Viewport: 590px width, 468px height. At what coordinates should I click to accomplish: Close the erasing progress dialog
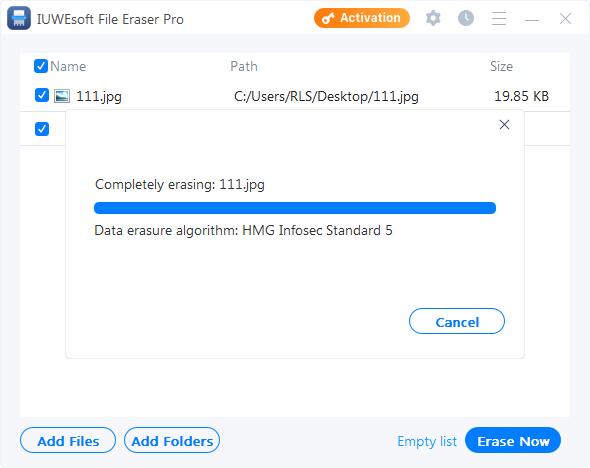click(504, 125)
